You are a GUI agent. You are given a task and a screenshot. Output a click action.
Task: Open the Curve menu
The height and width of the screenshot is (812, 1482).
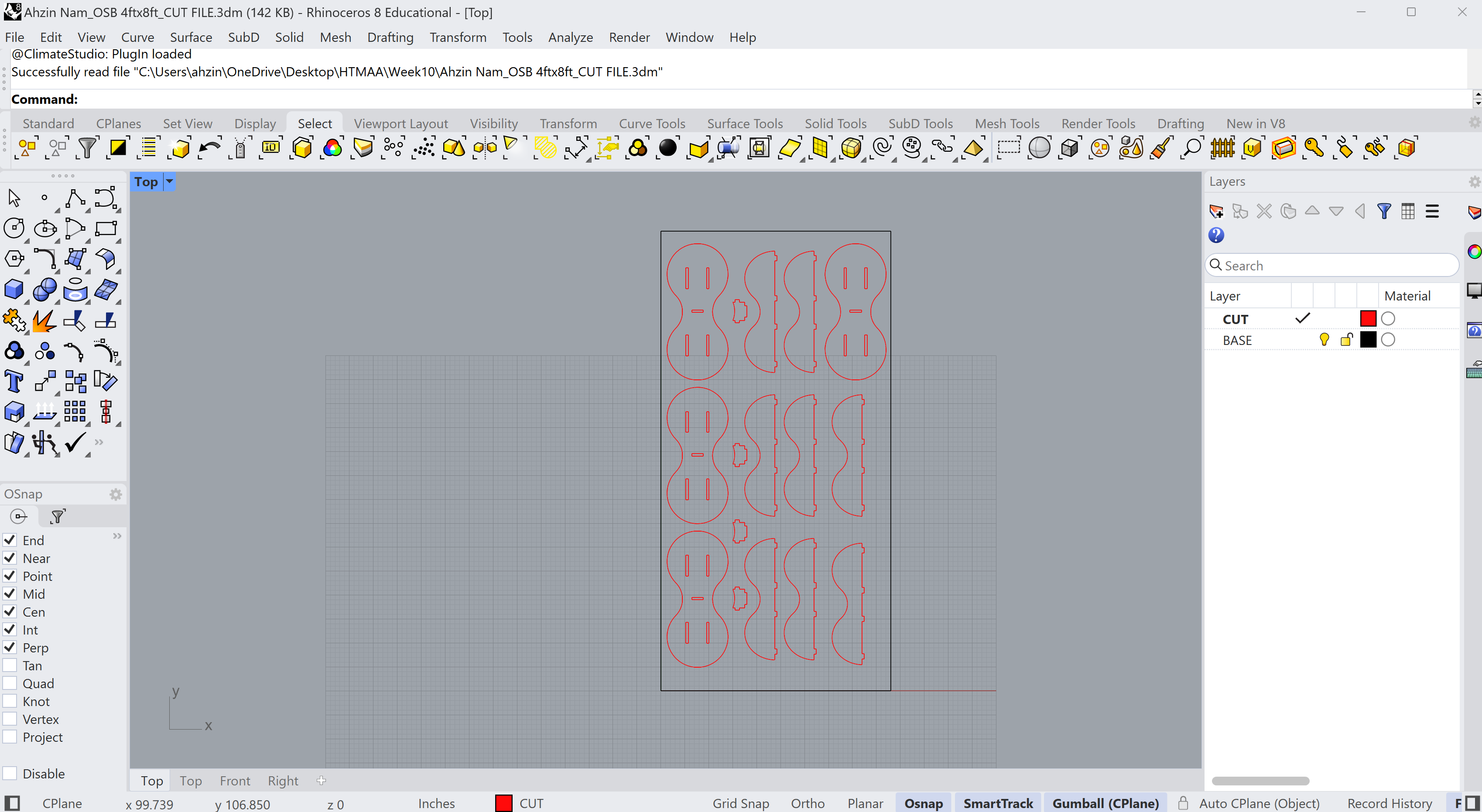137,38
